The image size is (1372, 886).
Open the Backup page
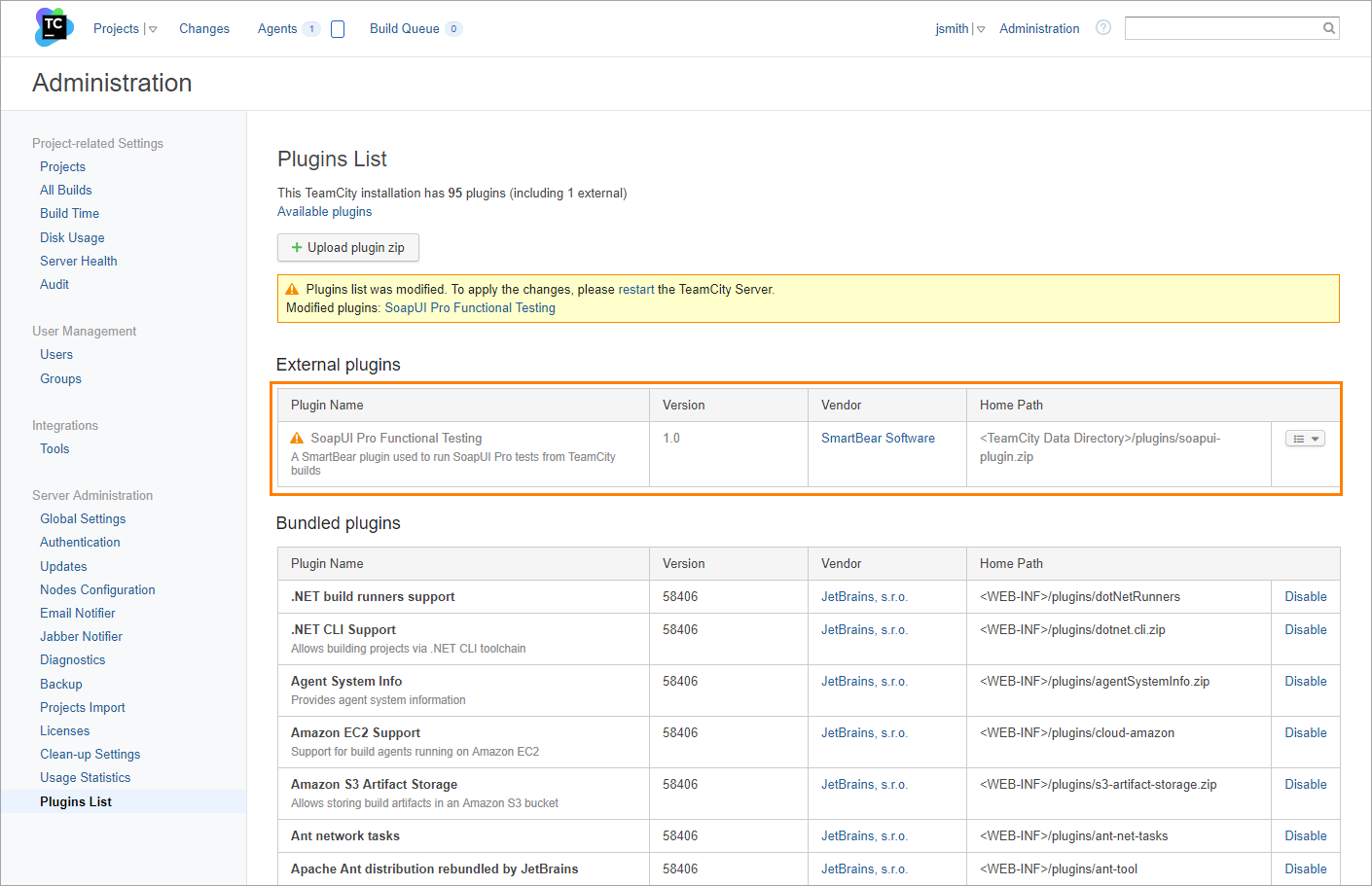pyautogui.click(x=60, y=684)
